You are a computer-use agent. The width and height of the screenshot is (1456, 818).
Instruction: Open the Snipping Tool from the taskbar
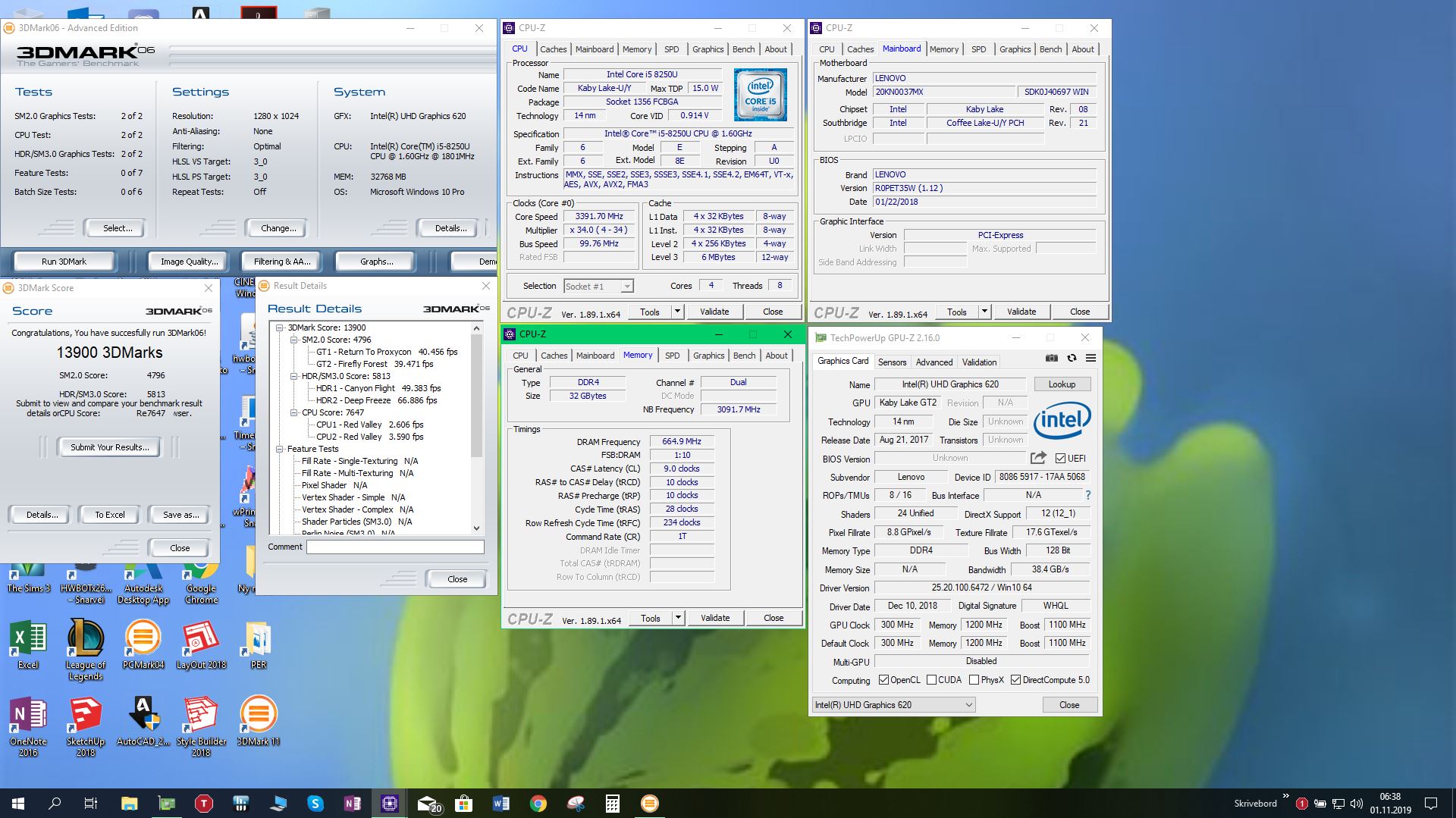click(576, 804)
